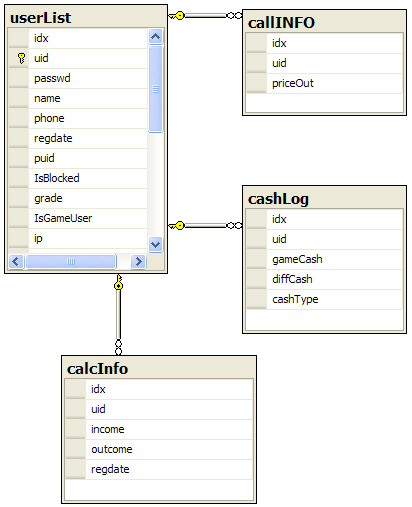Select the outcome column in calcInfo
412x507 pixels.
(x=159, y=449)
